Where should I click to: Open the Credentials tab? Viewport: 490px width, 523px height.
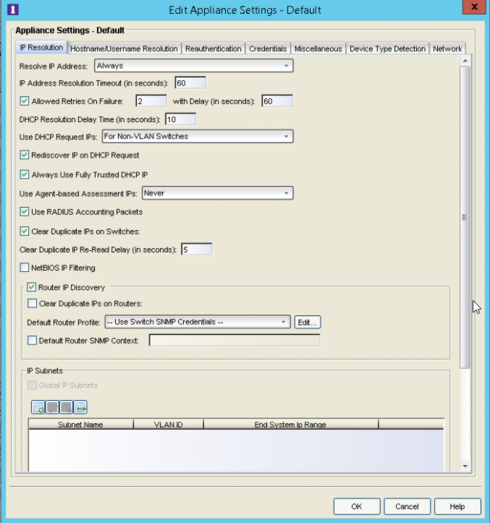point(268,49)
